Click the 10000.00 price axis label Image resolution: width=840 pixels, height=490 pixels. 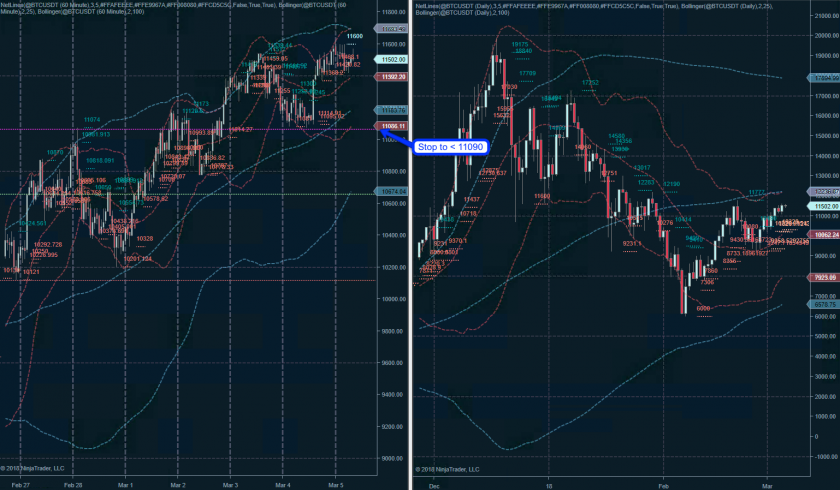(393, 299)
